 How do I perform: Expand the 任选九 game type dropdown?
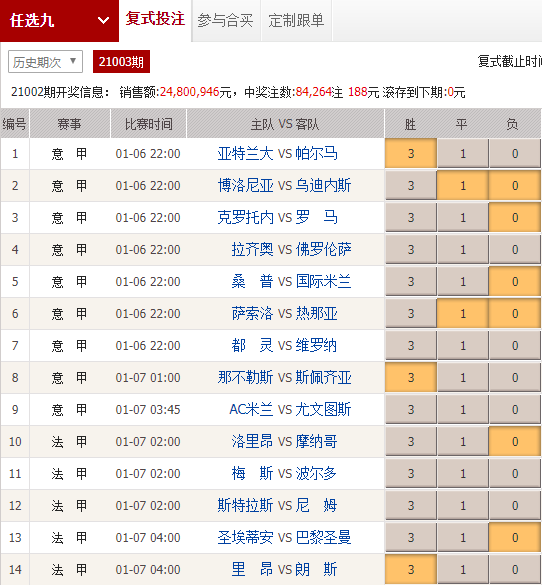pyautogui.click(x=59, y=21)
